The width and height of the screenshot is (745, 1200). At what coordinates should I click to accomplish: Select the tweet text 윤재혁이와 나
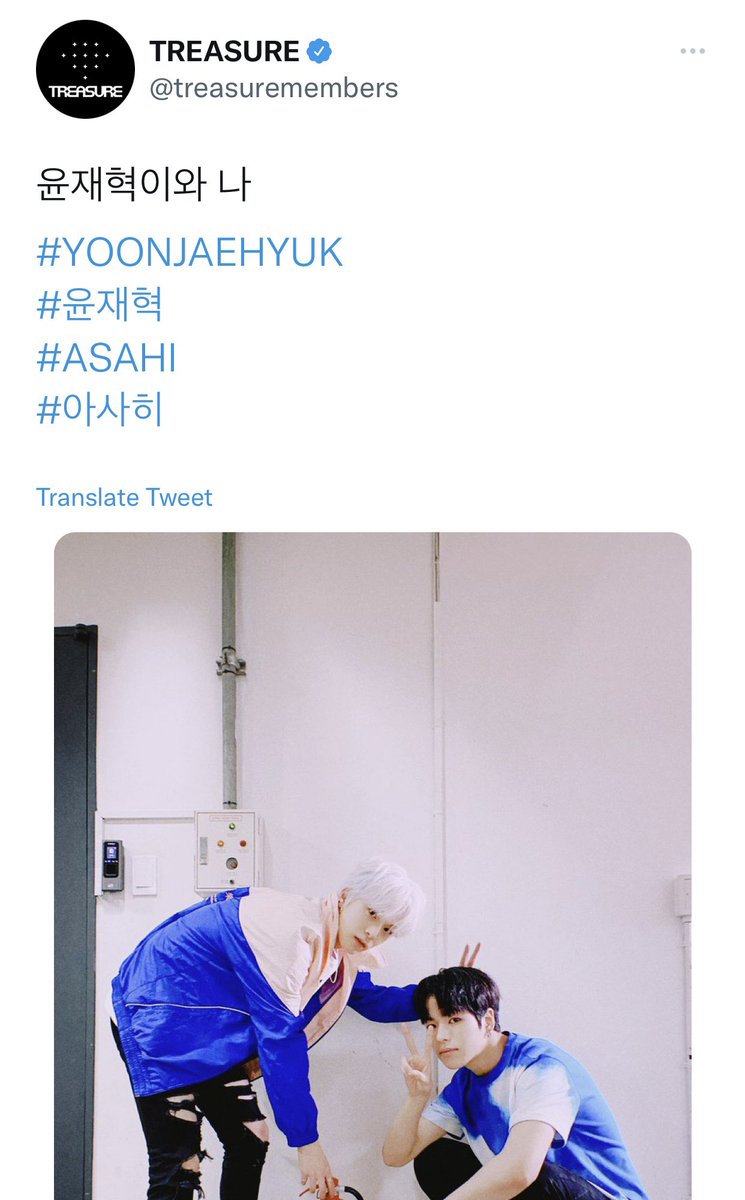pyautogui.click(x=143, y=186)
